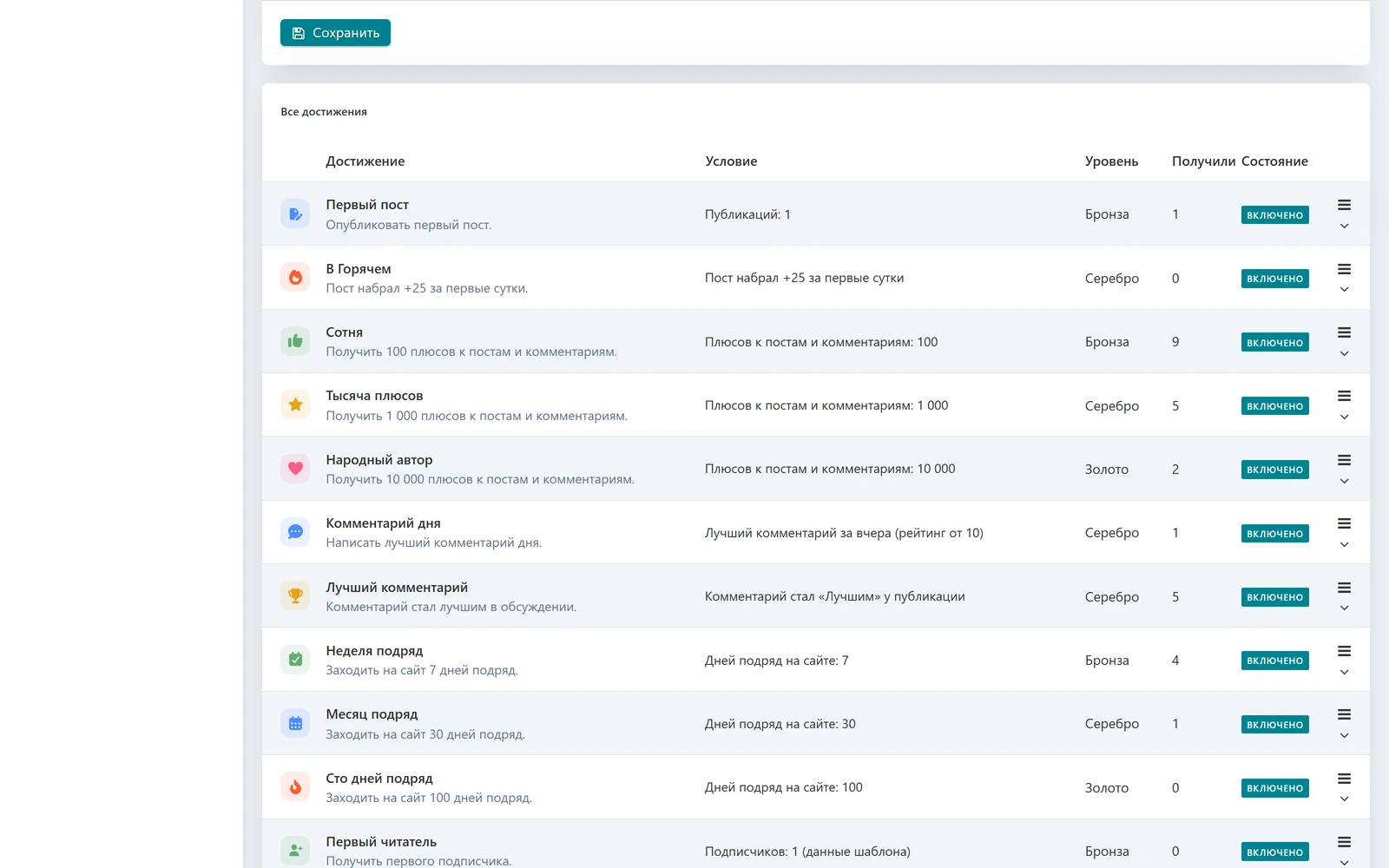The height and width of the screenshot is (868, 1389).
Task: Expand the Лучший комментарий row chevron
Action: coord(1344,608)
